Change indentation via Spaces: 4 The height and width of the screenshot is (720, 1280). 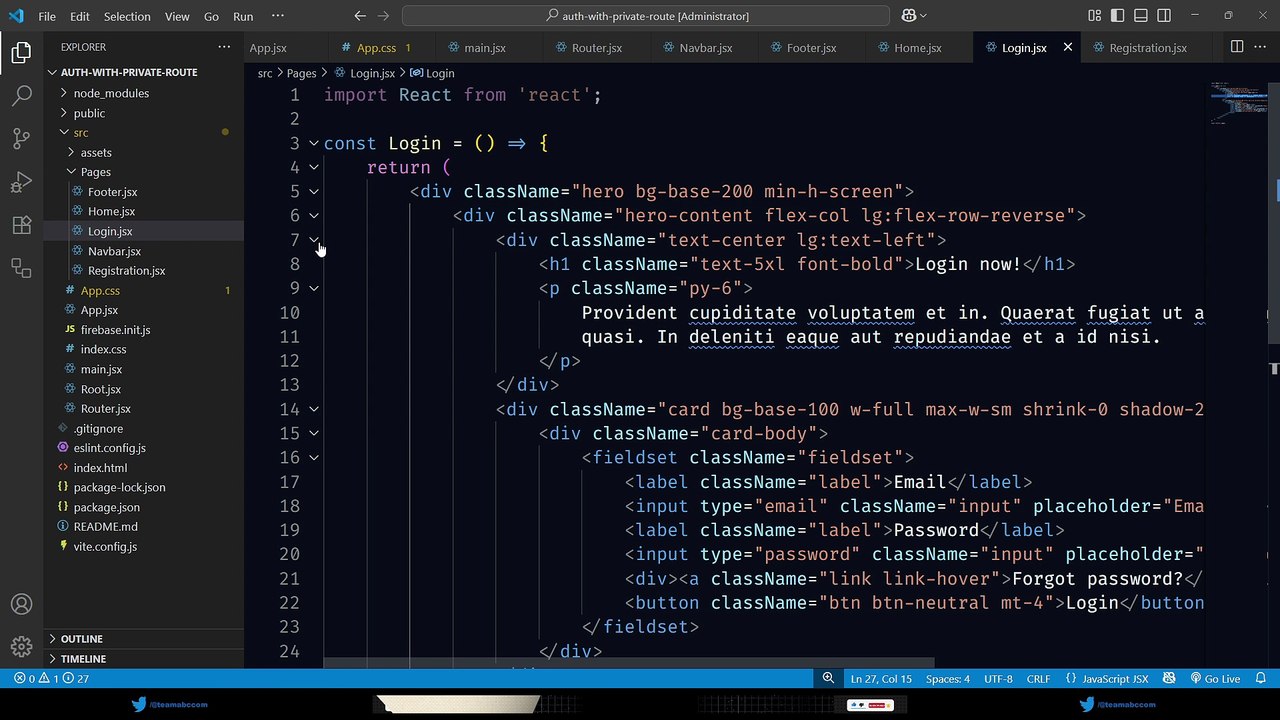pos(947,679)
